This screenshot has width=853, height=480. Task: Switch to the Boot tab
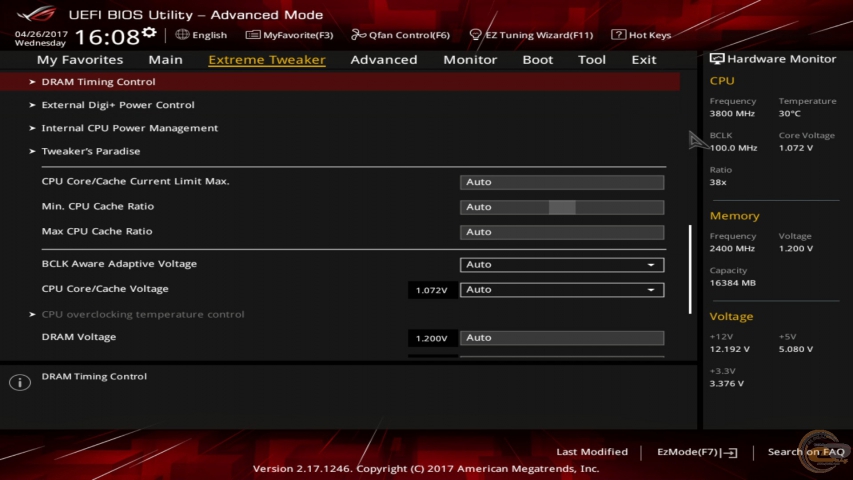537,59
